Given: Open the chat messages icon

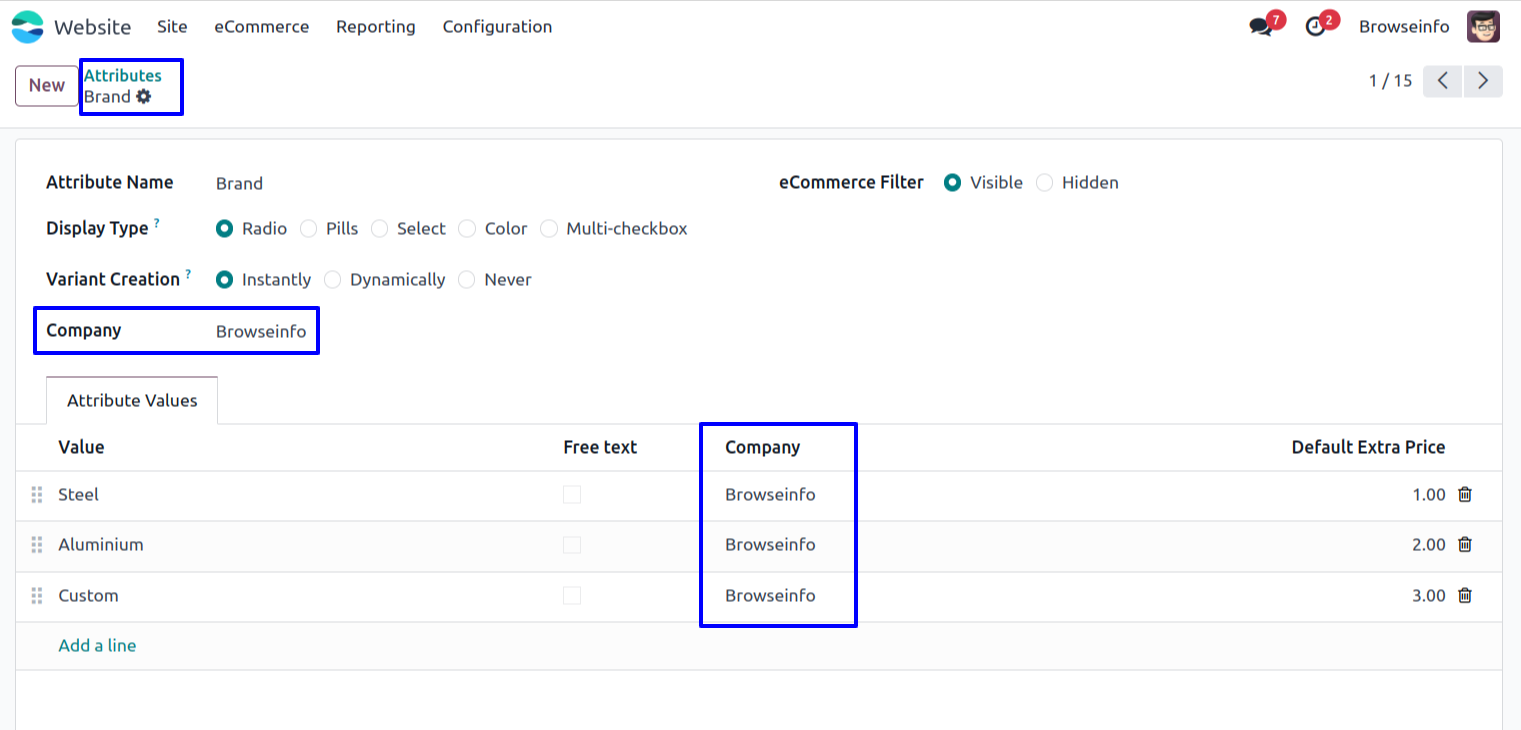Looking at the screenshot, I should coord(1261,27).
